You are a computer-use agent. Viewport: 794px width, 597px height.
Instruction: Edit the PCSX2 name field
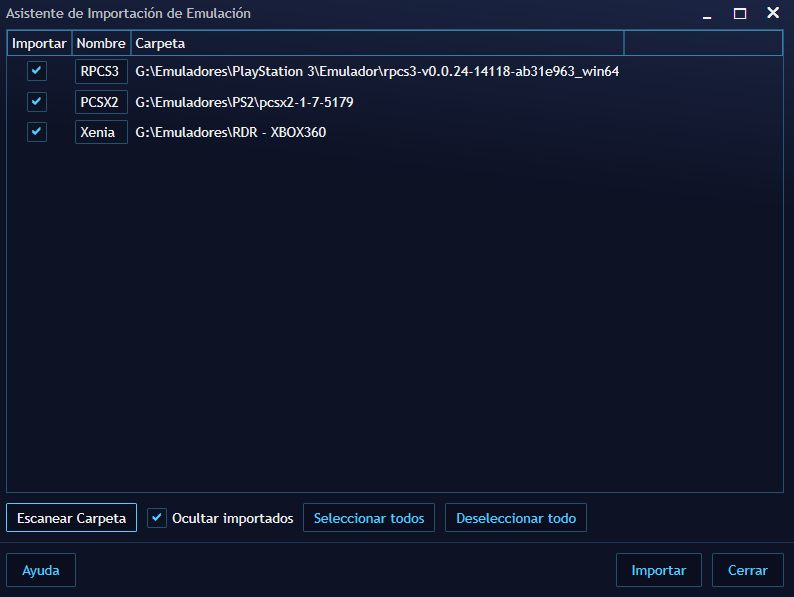point(101,102)
